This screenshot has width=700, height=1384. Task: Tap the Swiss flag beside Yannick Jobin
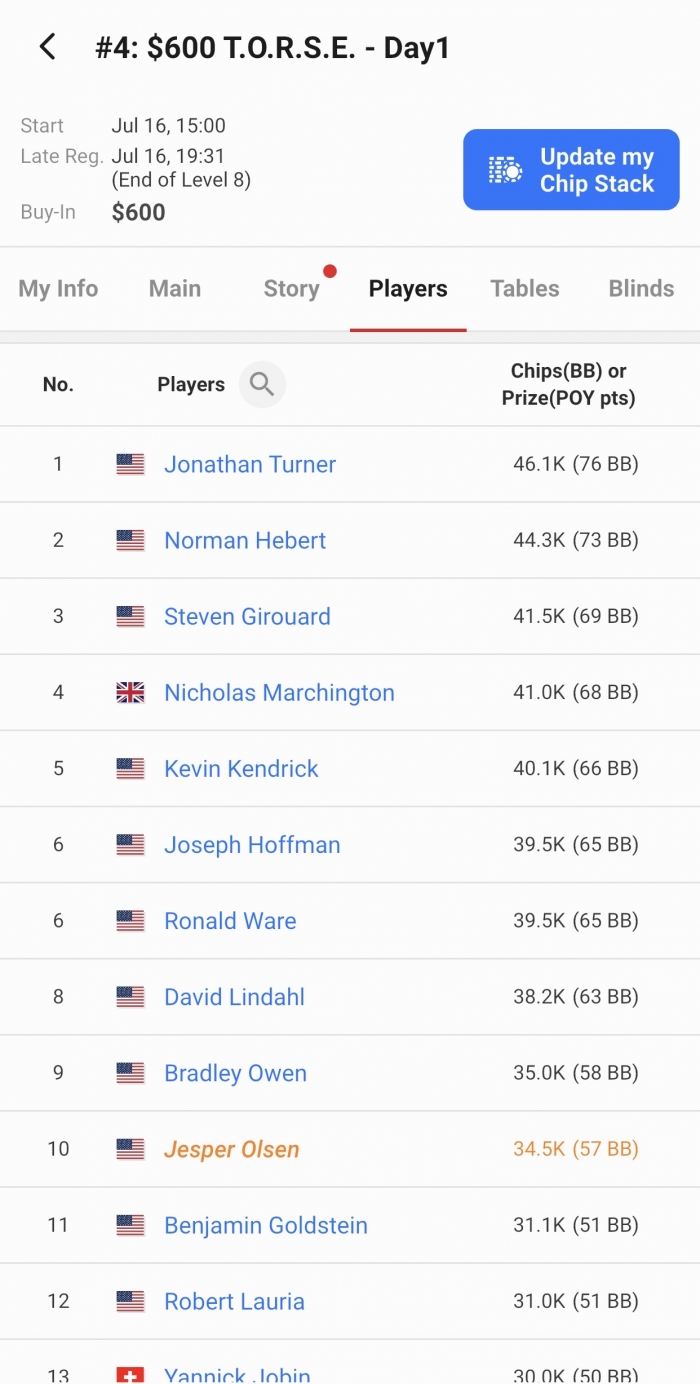coord(130,1375)
